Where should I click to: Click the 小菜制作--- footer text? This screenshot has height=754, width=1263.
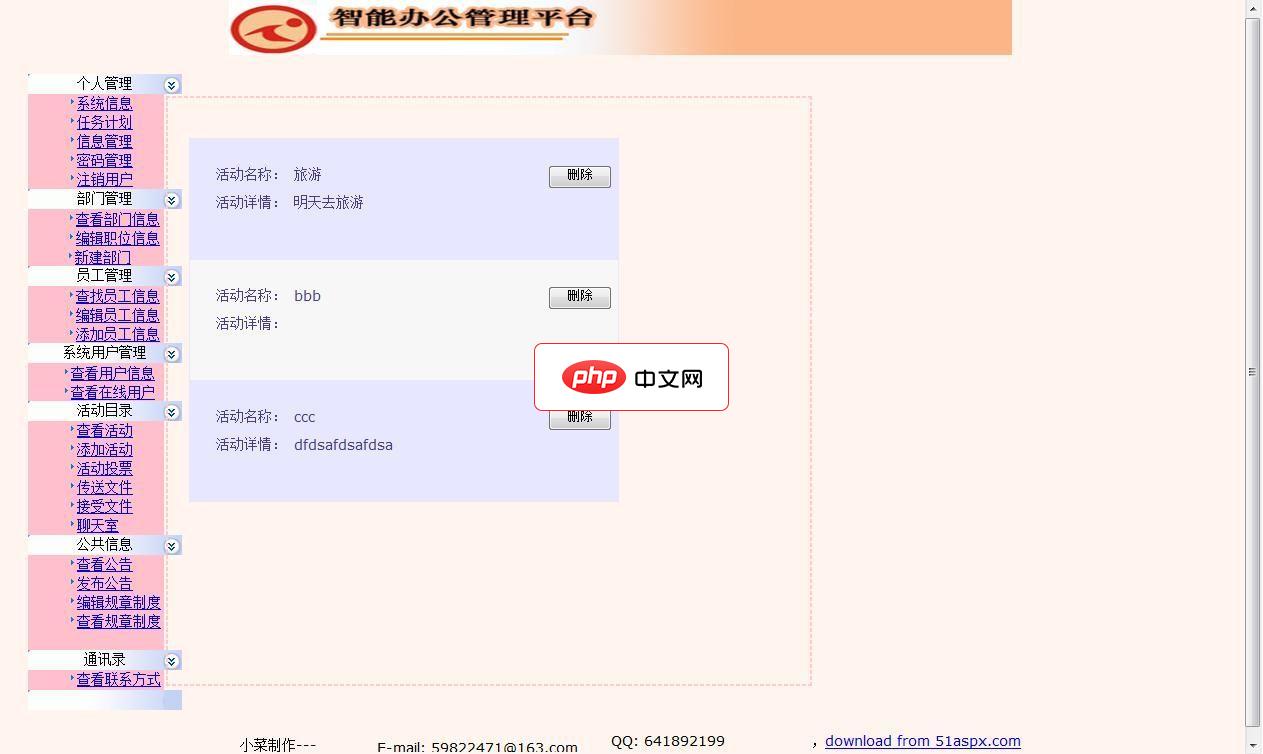tap(278, 745)
